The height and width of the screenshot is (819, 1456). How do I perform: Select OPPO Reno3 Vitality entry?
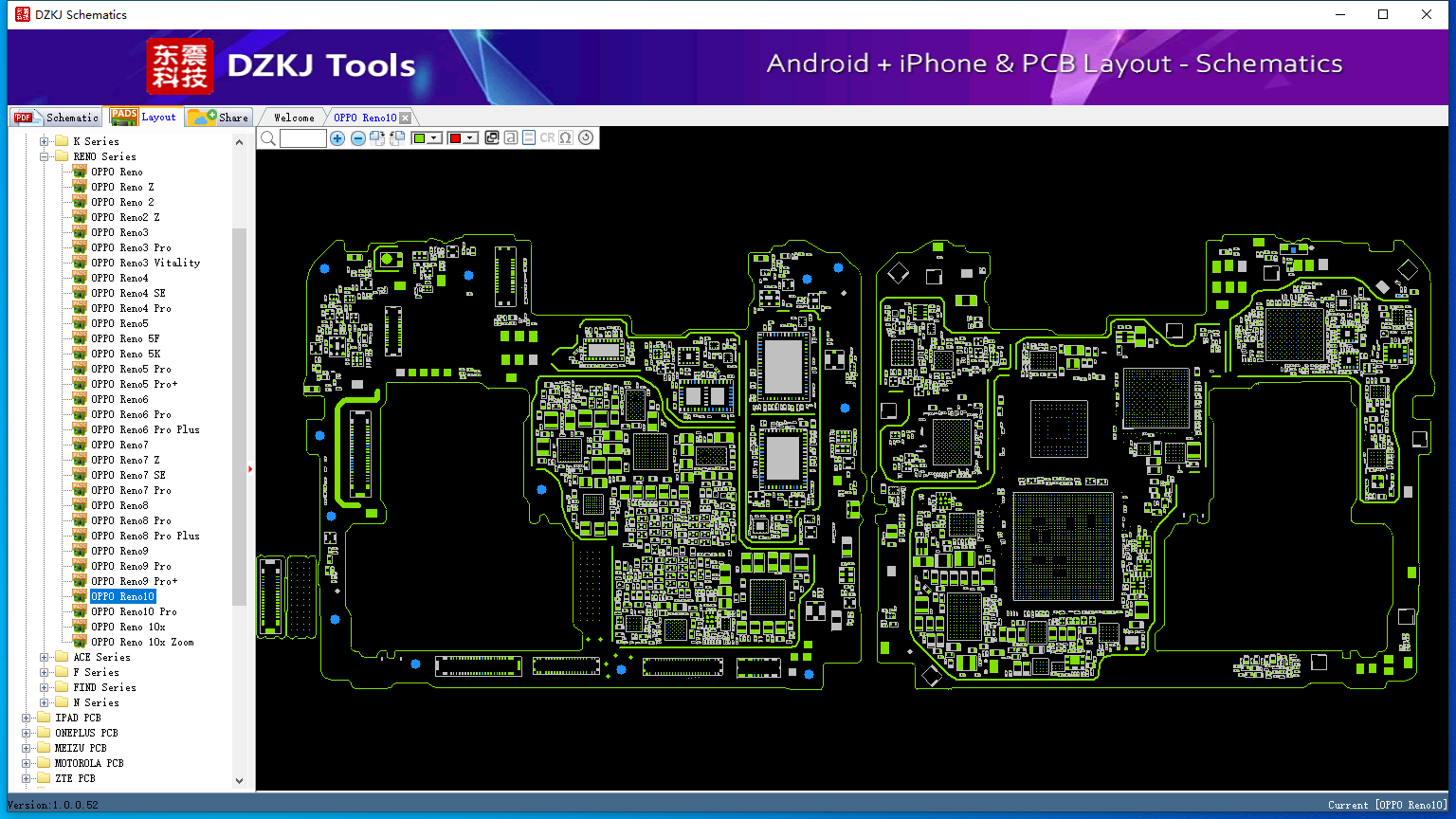click(x=145, y=263)
